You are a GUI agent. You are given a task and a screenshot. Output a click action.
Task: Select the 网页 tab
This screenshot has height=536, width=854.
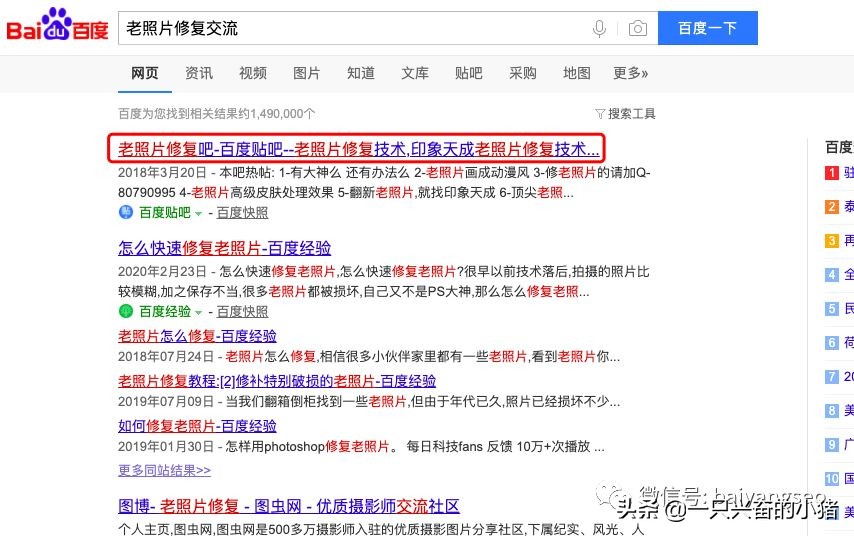(144, 73)
